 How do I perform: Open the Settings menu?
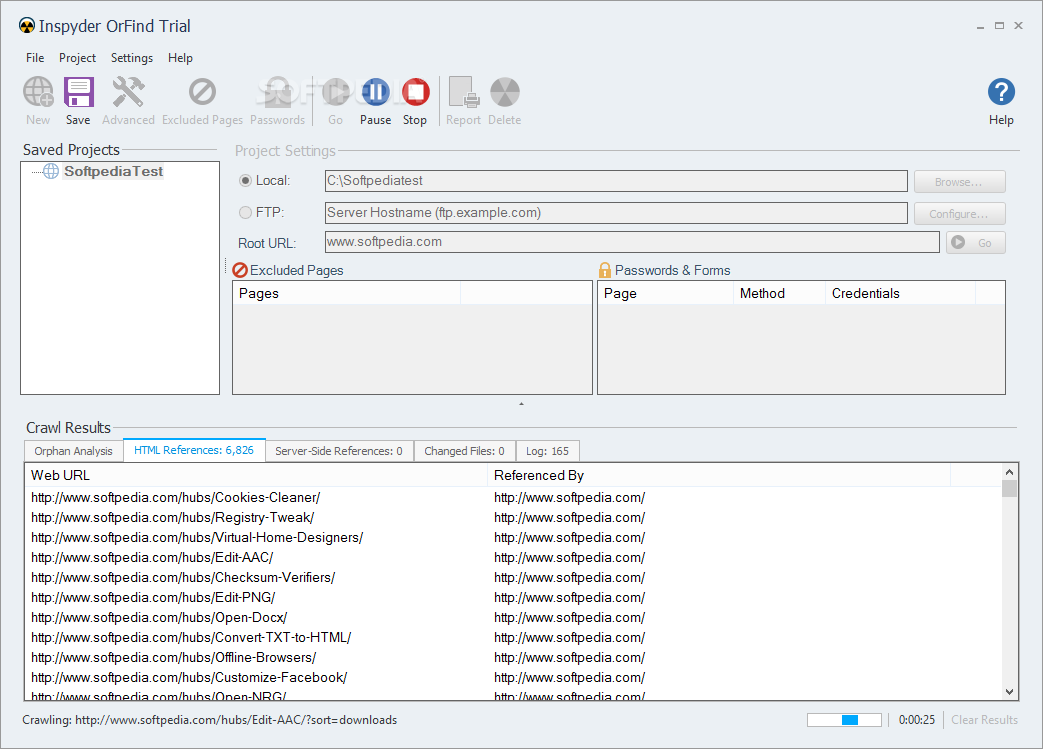click(x=132, y=58)
